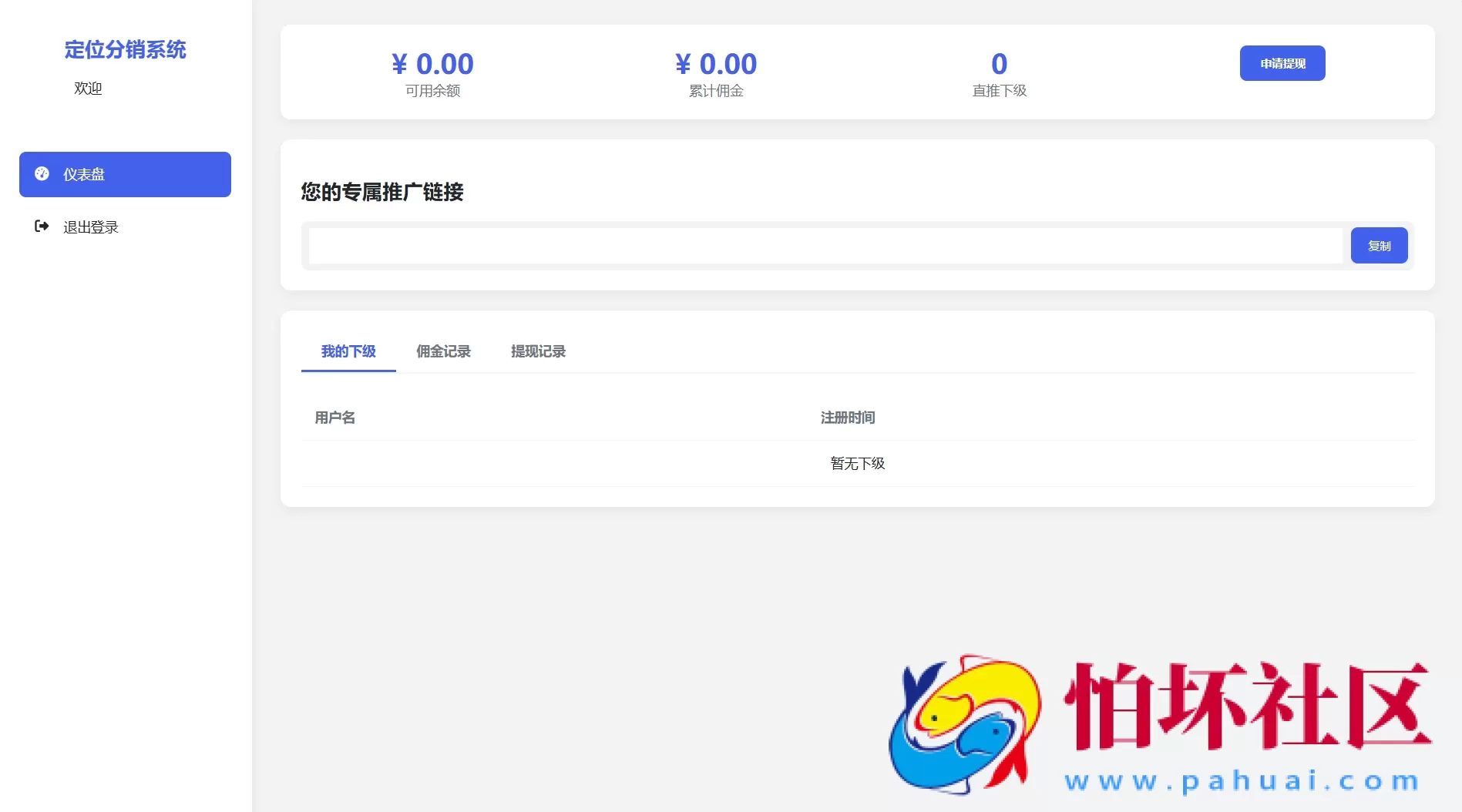Click the logout arrow icon beside 退出登录
This screenshot has width=1462, height=812.
click(x=43, y=226)
